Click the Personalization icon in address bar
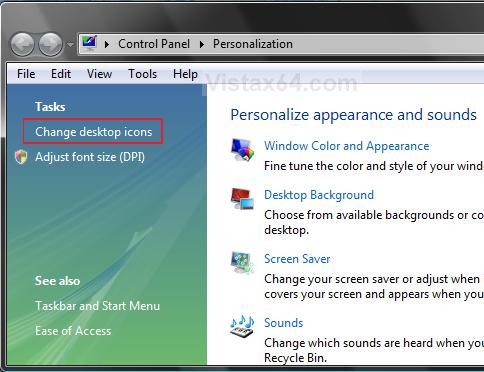The height and width of the screenshot is (372, 484). [x=89, y=43]
